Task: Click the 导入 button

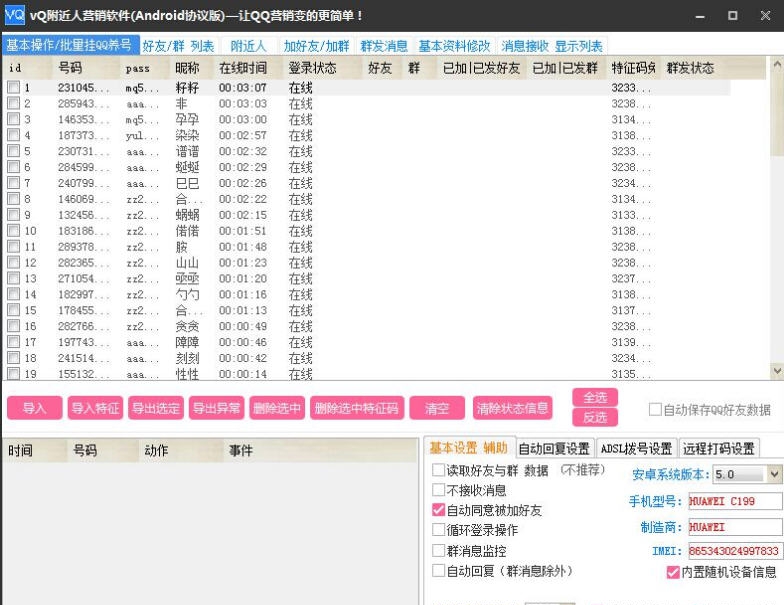Action: 34,408
